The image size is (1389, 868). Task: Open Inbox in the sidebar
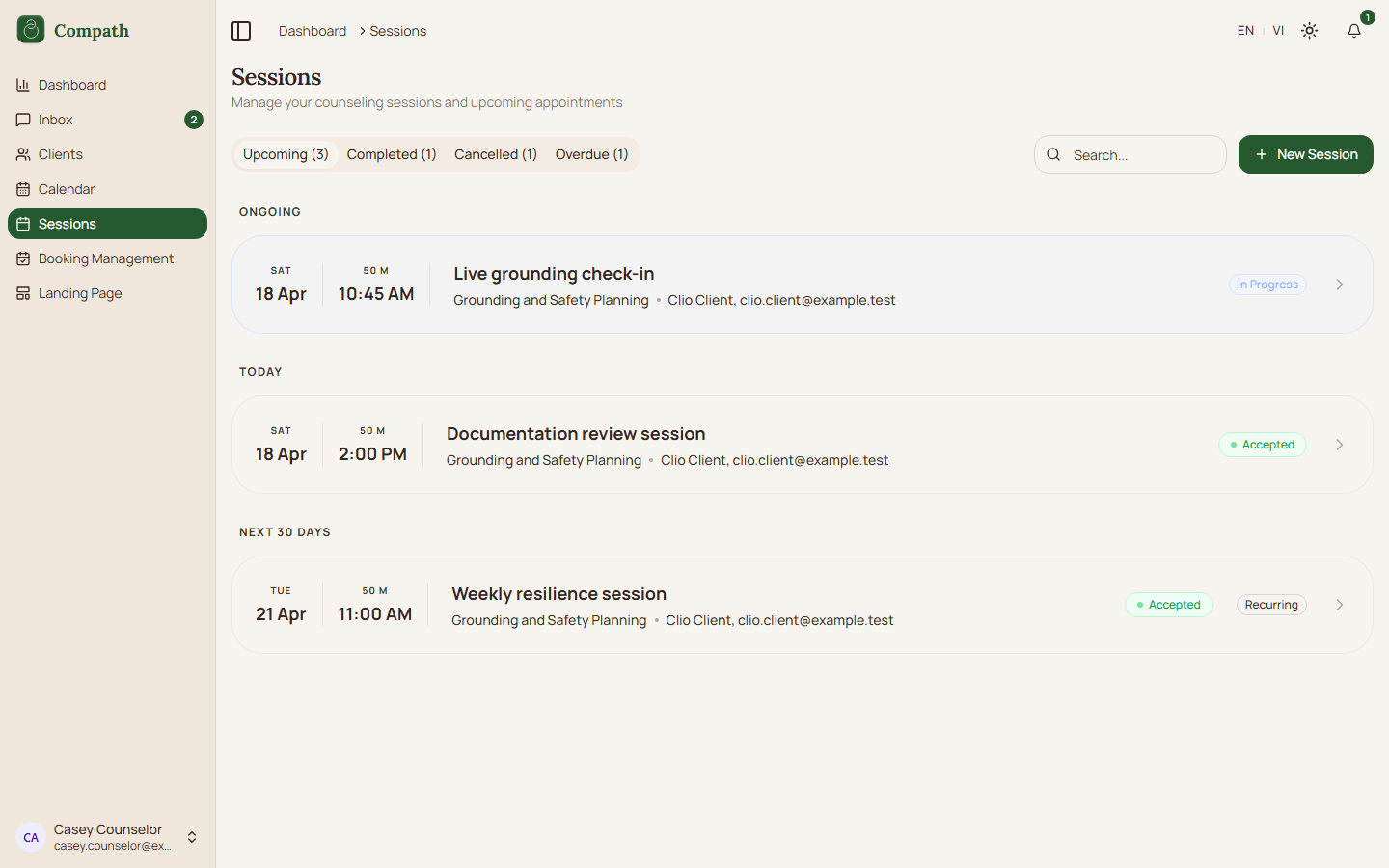point(56,120)
